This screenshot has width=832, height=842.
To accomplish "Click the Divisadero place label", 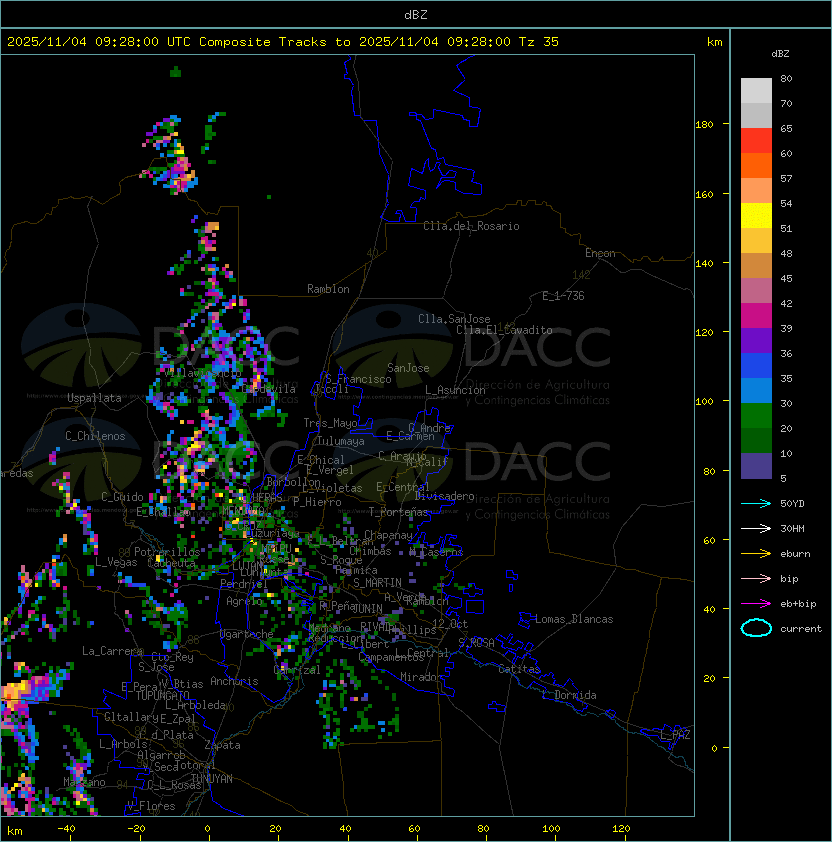I will 445,496.
